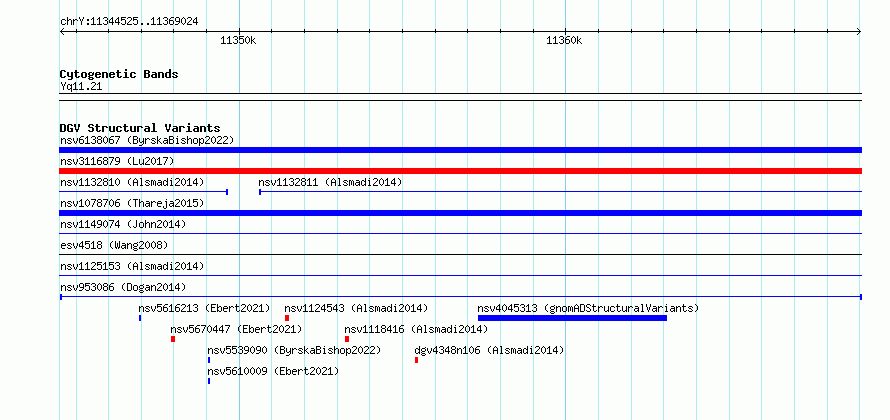Select the small blue nsv5539090 marker
The height and width of the screenshot is (420, 890).
pos(209,360)
